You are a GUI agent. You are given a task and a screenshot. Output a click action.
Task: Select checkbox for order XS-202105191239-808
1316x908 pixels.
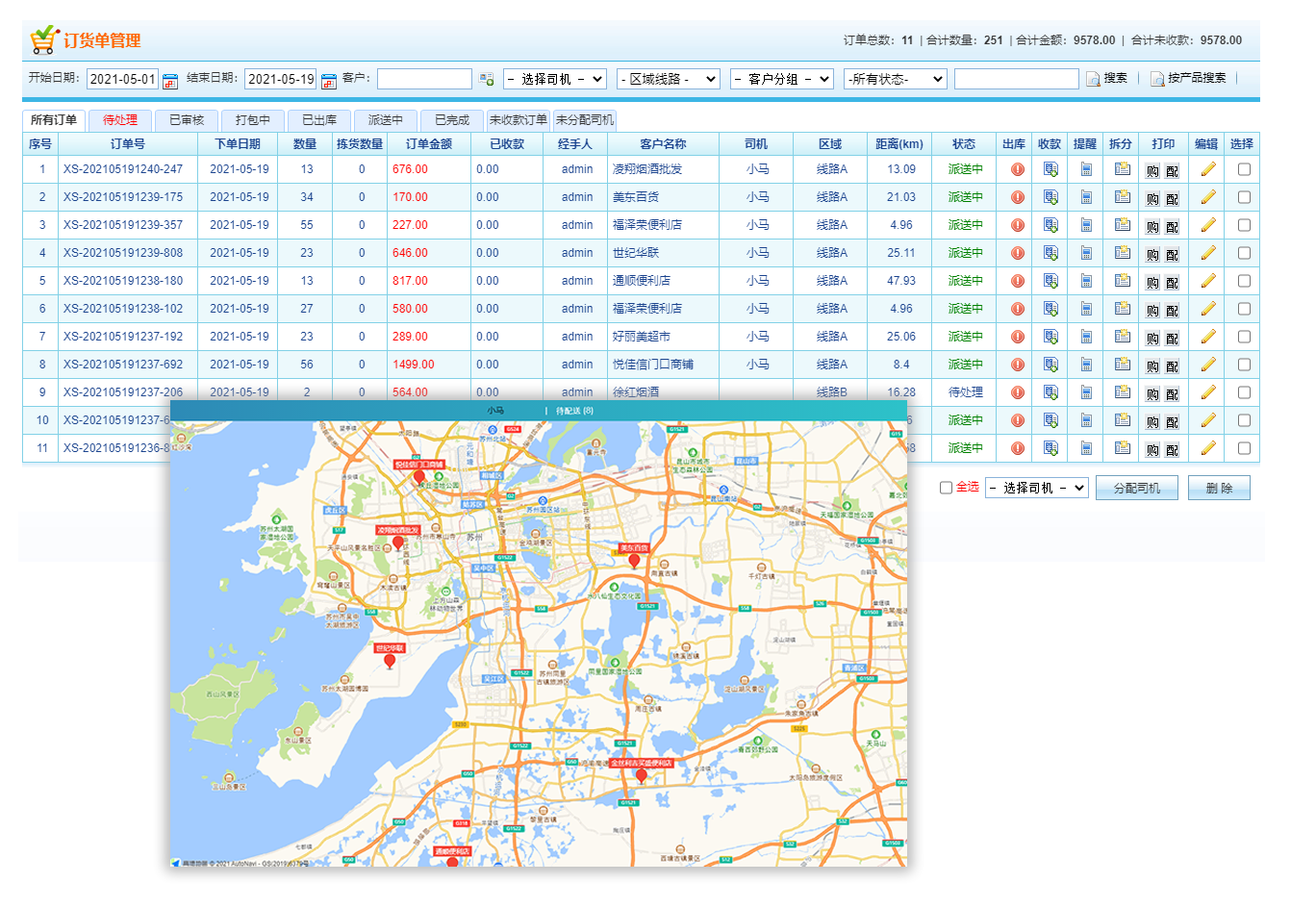click(x=1244, y=253)
